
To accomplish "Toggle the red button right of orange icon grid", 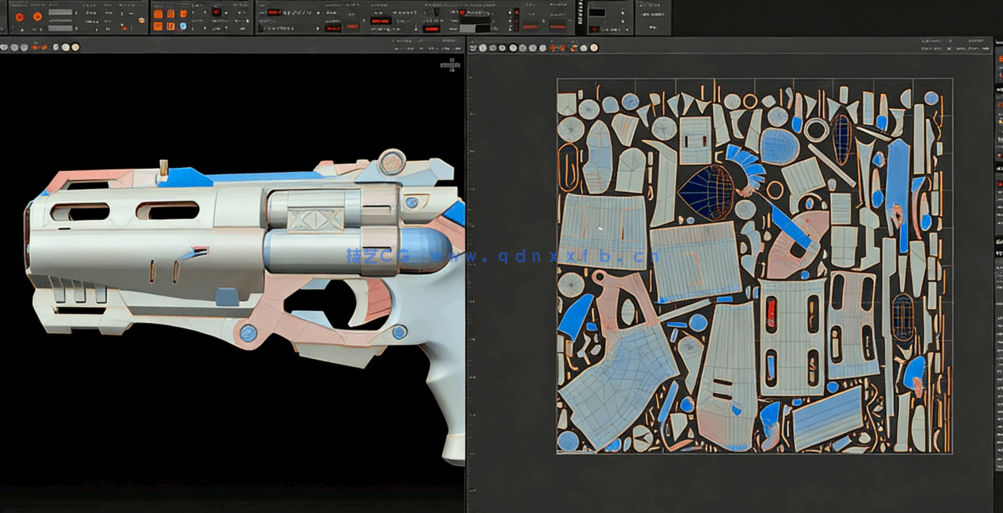I will coord(216,11).
